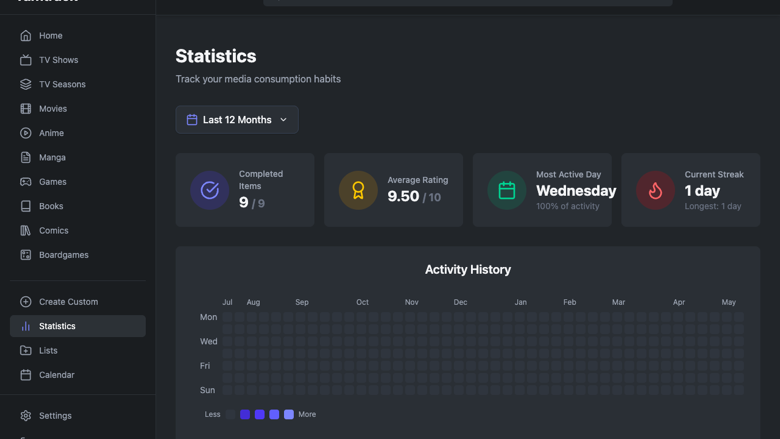The image size is (780, 439).
Task: Navigate to Boardgames
Action: [x=78, y=255]
